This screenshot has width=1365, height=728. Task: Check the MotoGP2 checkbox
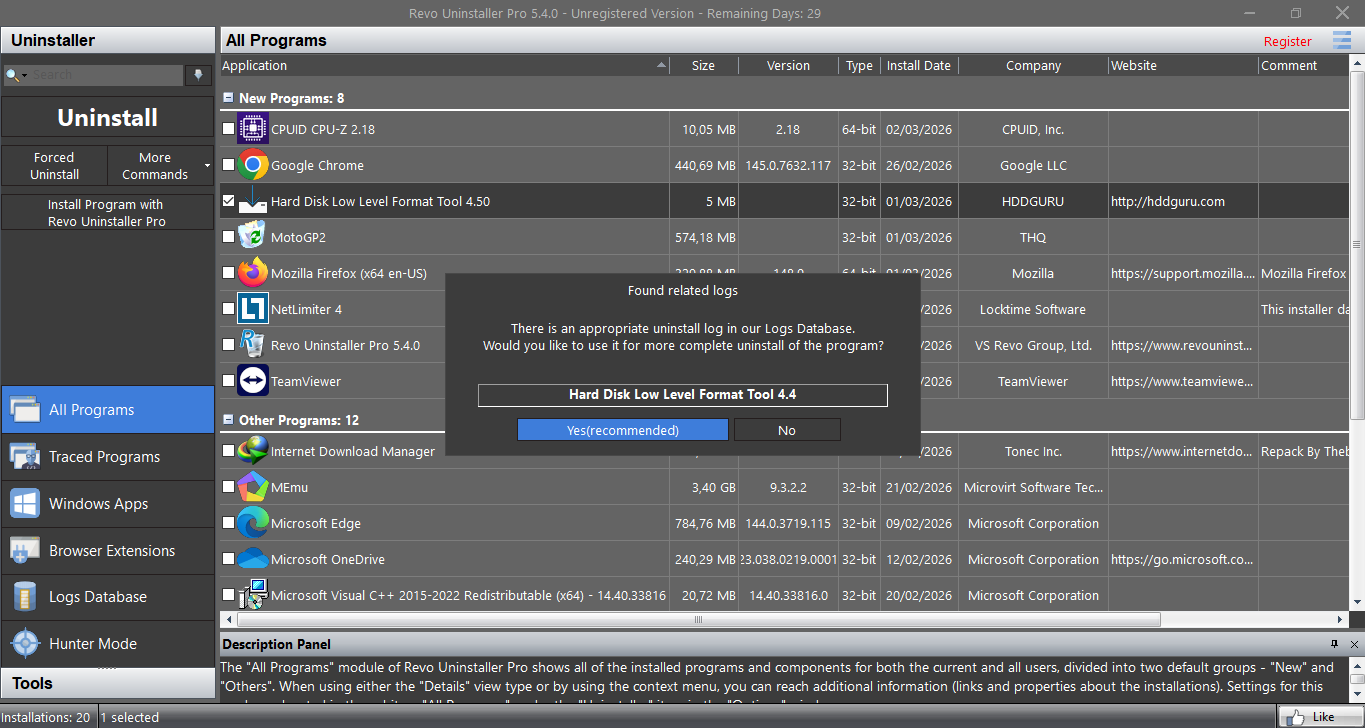[x=229, y=237]
